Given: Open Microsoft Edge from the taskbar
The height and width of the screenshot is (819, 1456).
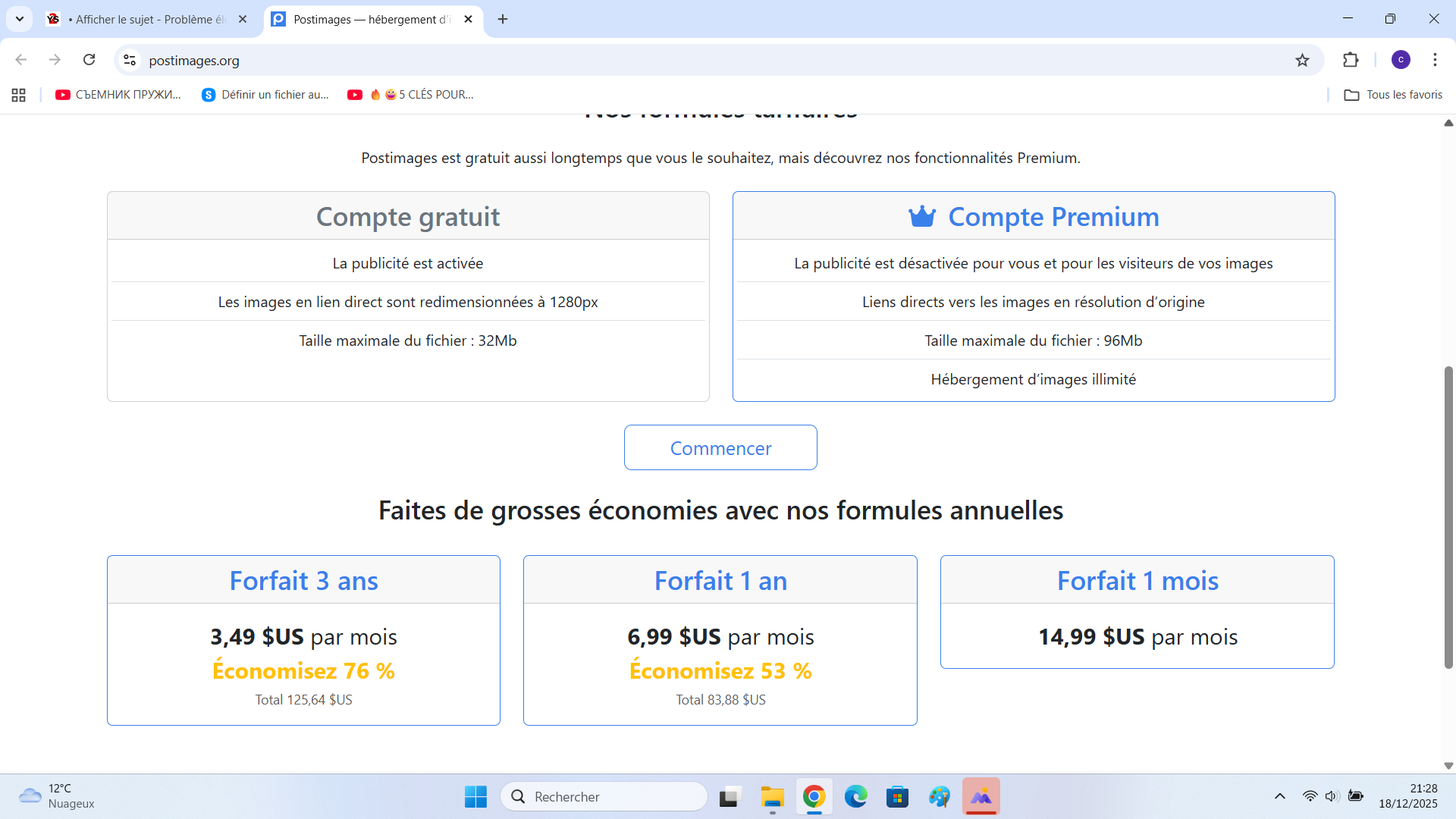Looking at the screenshot, I should (x=855, y=796).
